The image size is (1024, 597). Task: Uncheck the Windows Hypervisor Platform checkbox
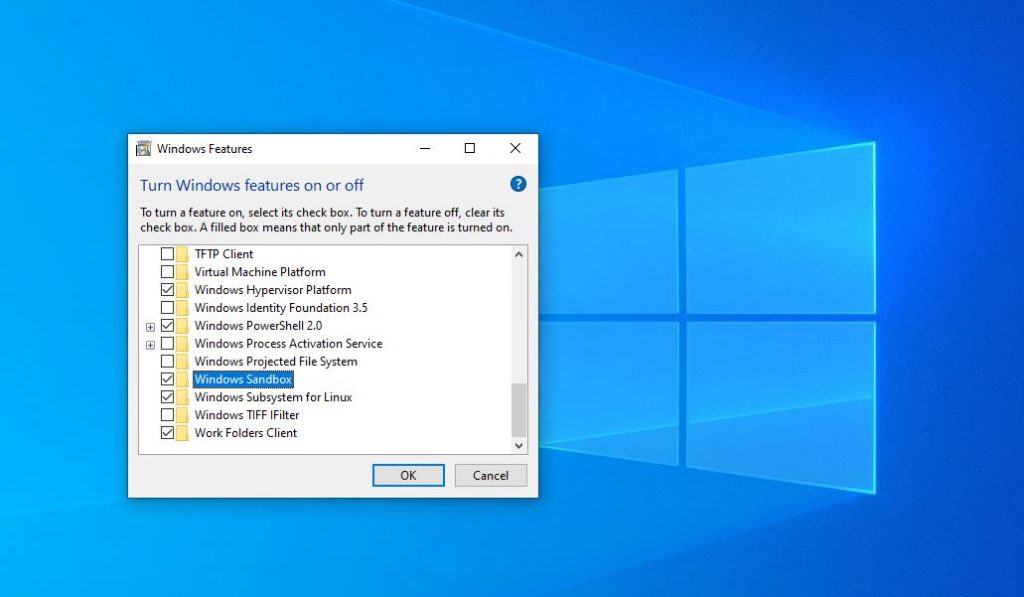coord(167,290)
